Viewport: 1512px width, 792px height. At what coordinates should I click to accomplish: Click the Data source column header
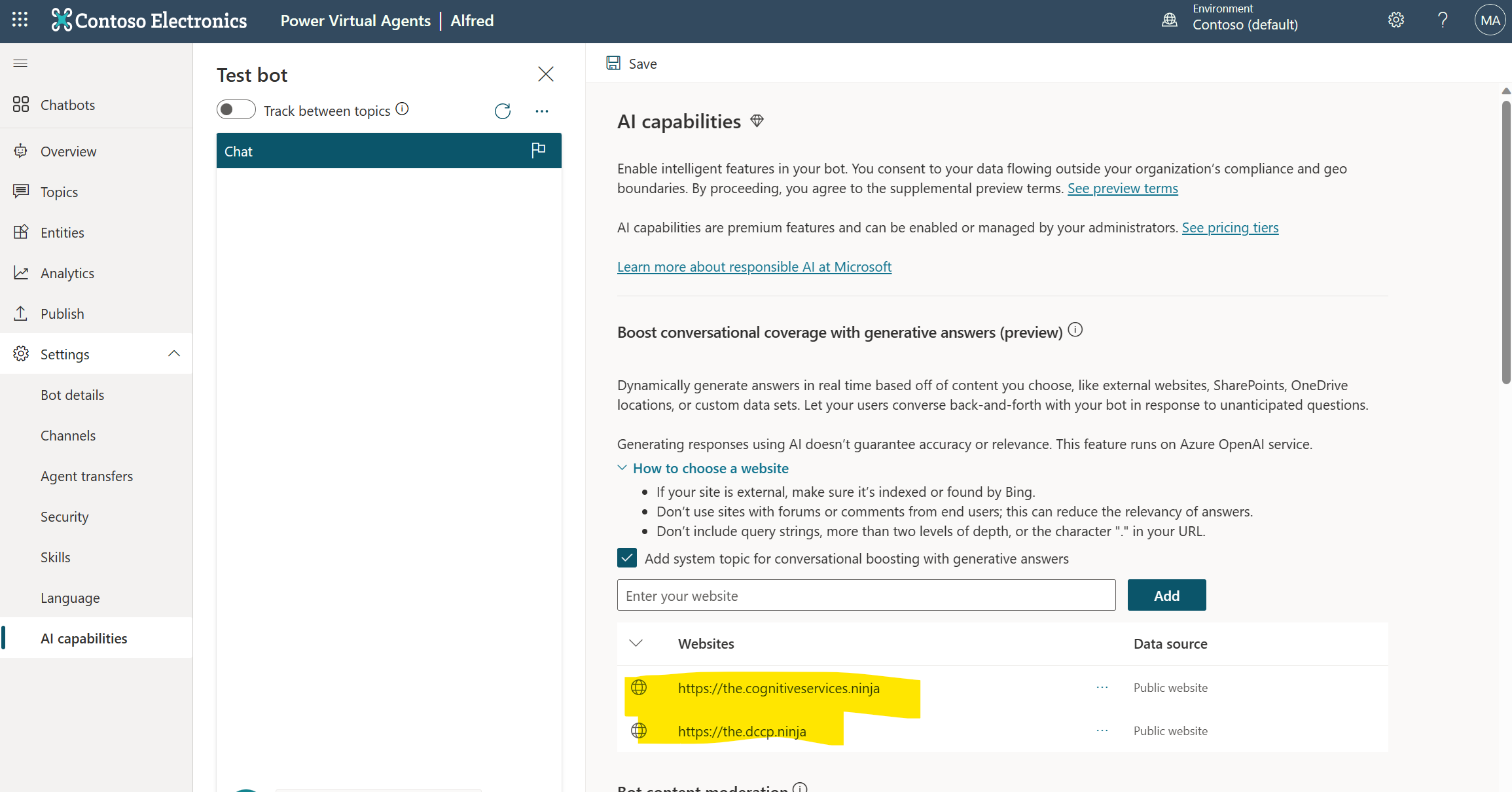1170,643
